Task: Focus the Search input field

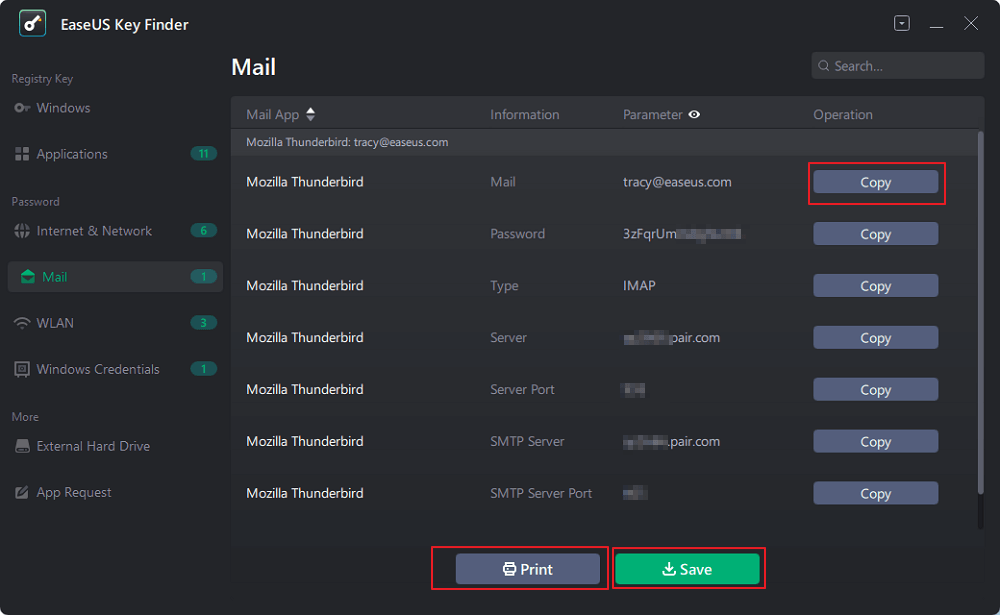Action: (x=897, y=66)
